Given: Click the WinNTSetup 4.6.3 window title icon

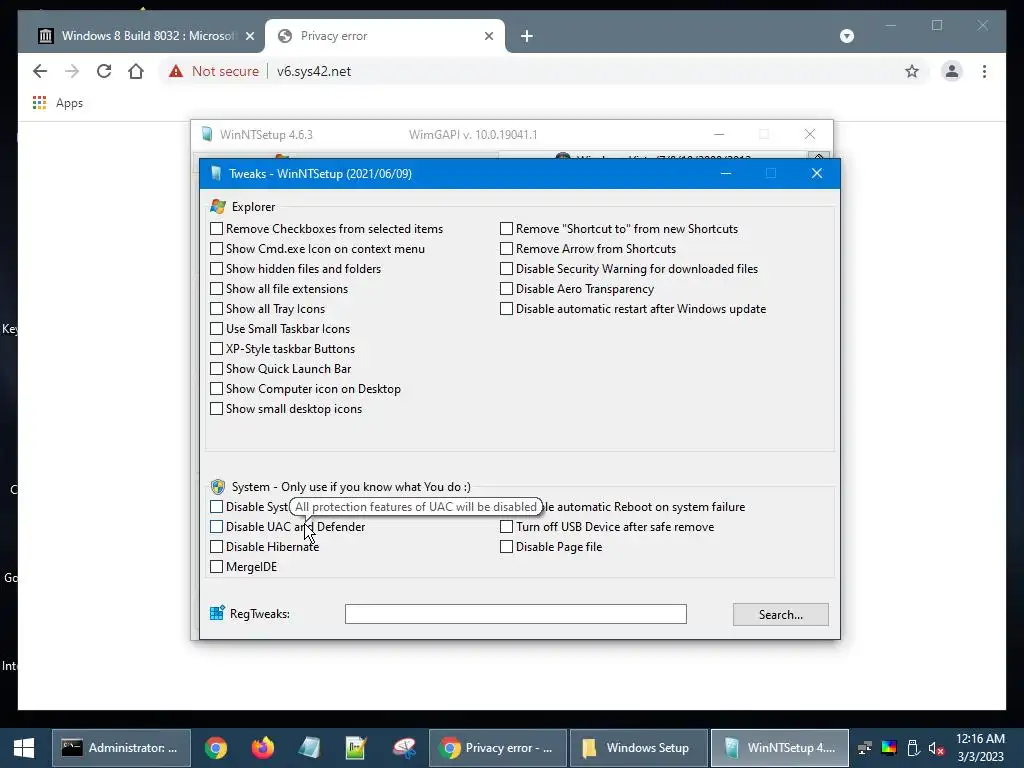Looking at the screenshot, I should click(x=208, y=135).
